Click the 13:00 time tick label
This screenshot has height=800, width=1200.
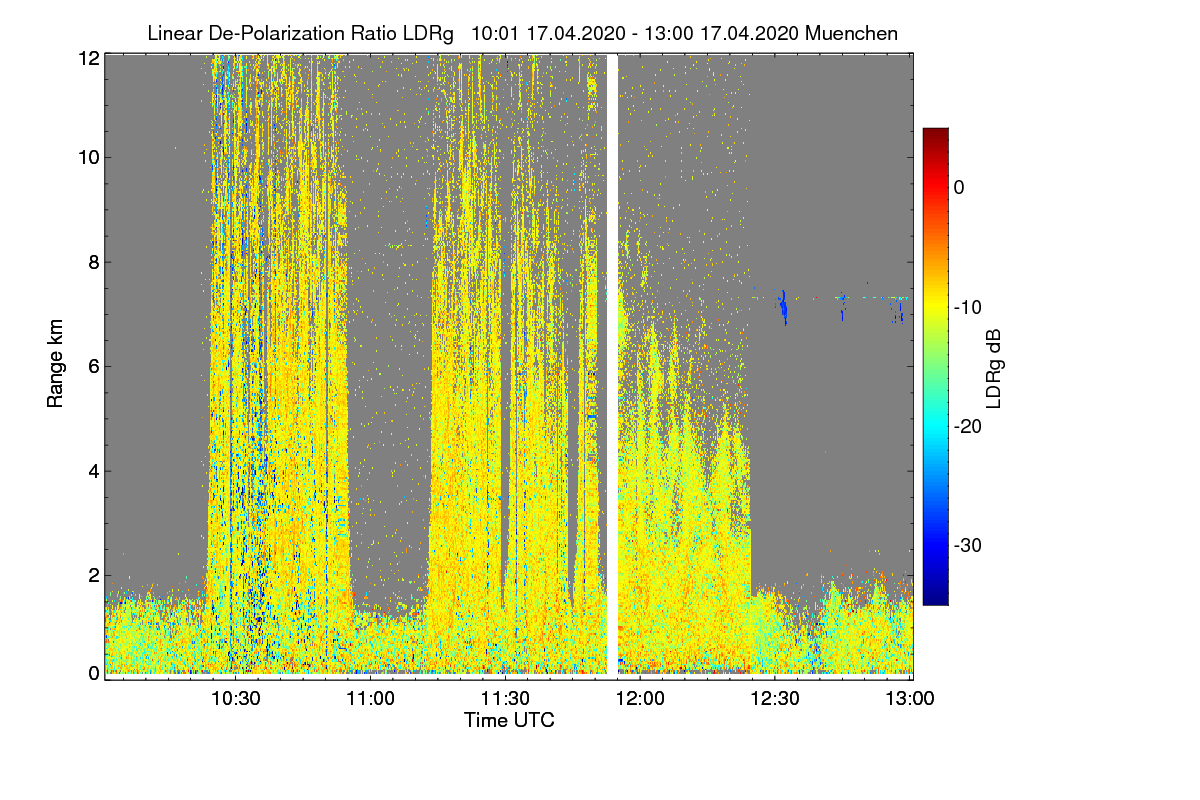pyautogui.click(x=910, y=699)
